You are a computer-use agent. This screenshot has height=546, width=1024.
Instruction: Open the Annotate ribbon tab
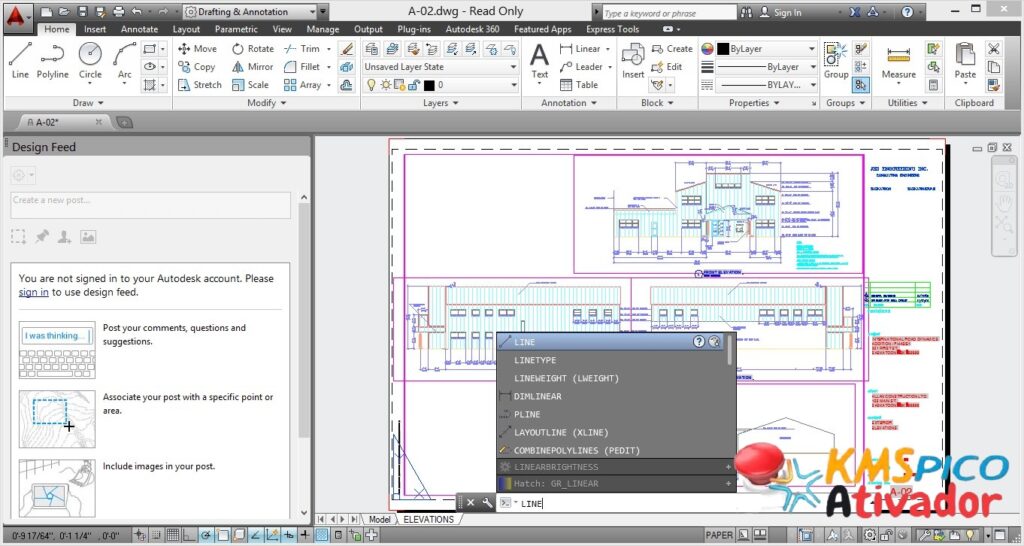pos(139,29)
